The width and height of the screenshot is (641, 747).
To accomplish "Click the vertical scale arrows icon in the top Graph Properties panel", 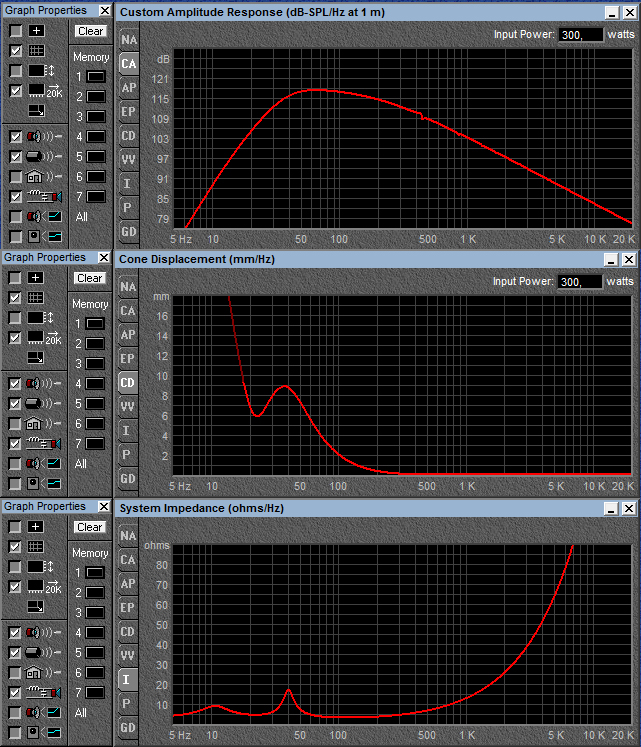I will point(41,71).
